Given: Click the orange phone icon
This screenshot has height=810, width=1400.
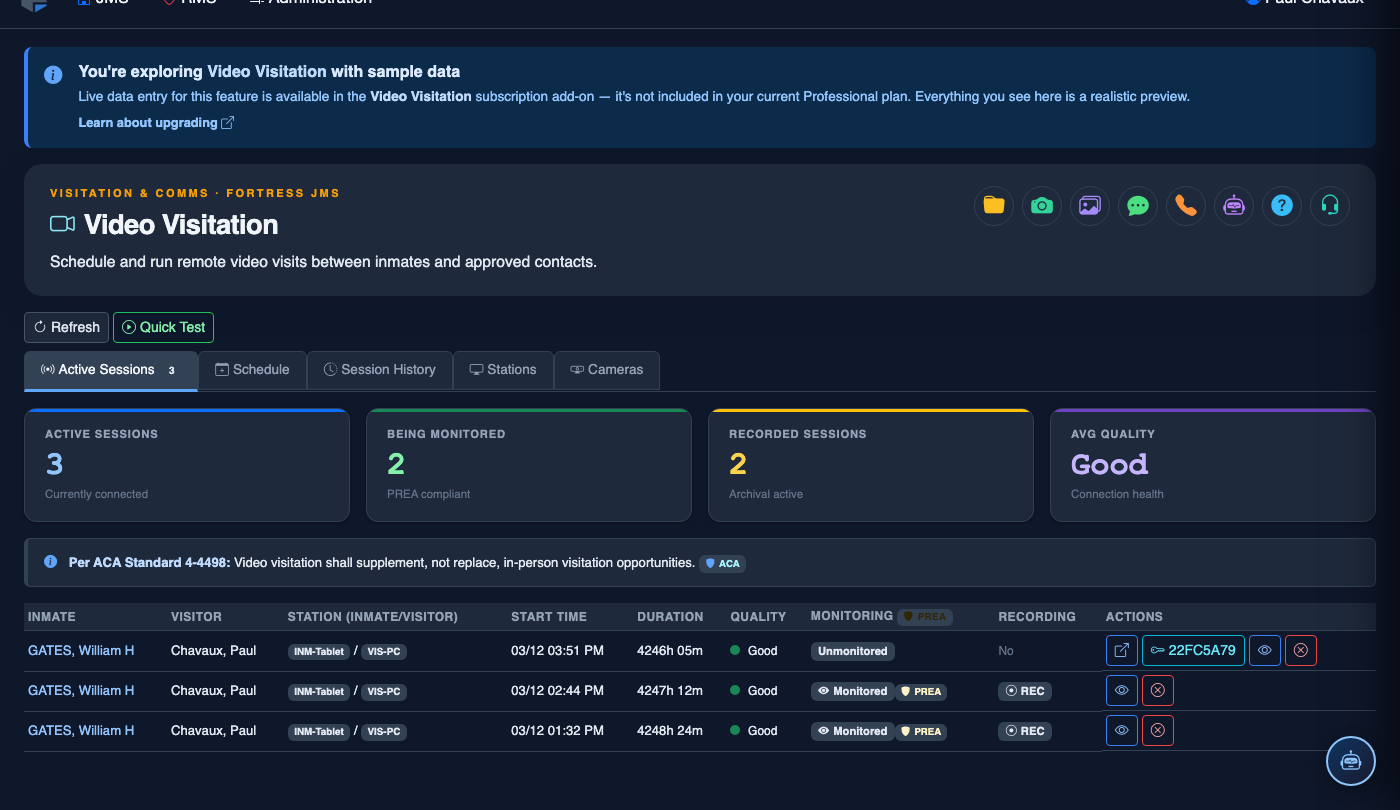Looking at the screenshot, I should click(x=1186, y=205).
